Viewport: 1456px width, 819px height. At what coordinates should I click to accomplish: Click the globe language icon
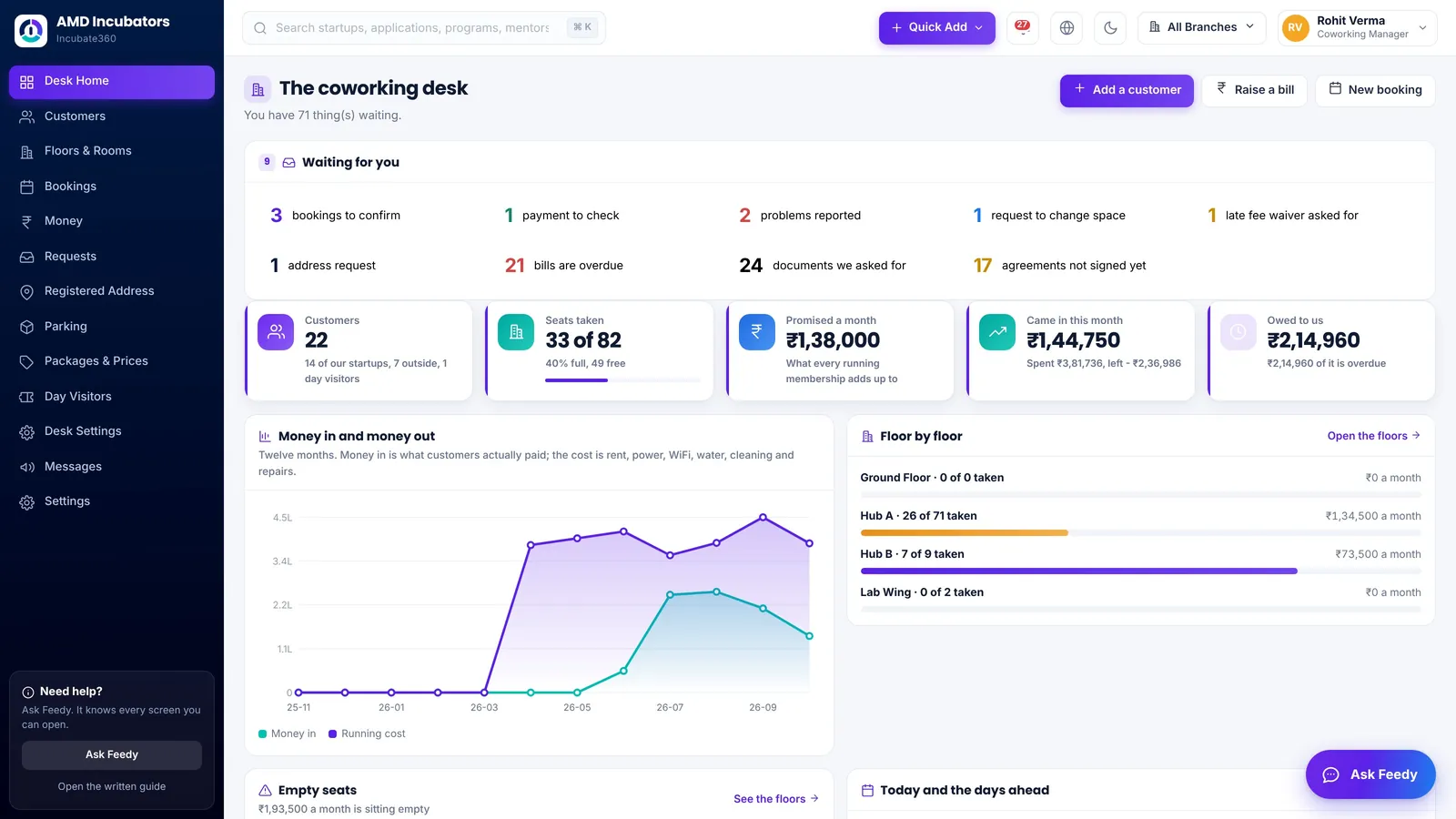click(1067, 27)
